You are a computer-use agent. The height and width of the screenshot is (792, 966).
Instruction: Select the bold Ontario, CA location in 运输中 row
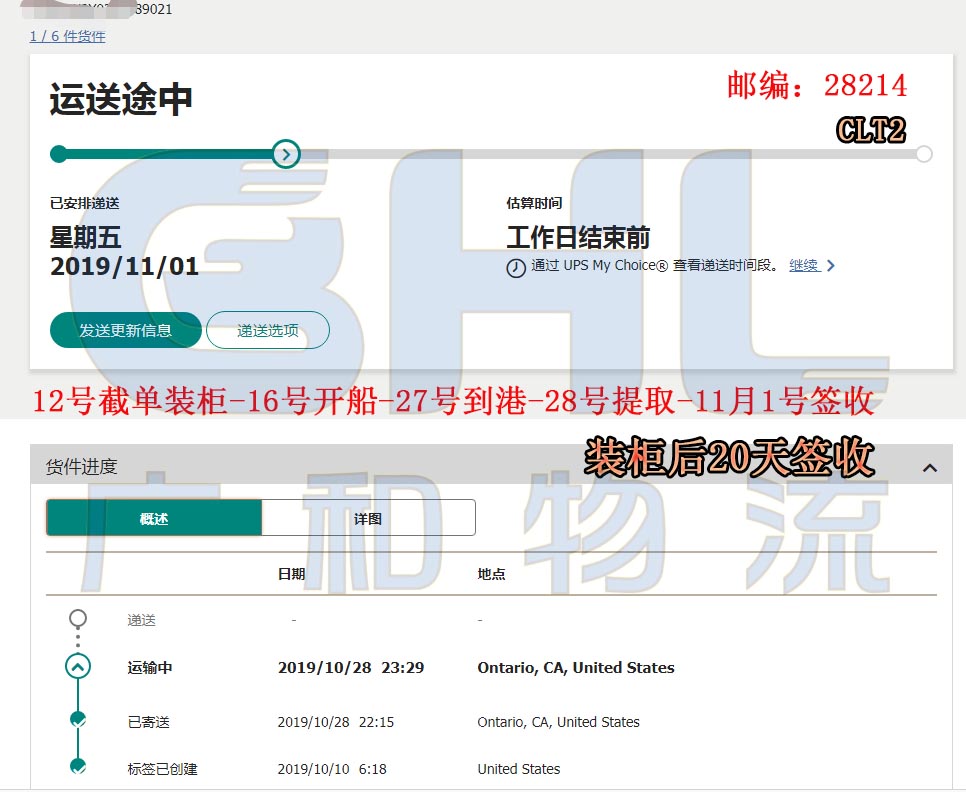click(575, 668)
